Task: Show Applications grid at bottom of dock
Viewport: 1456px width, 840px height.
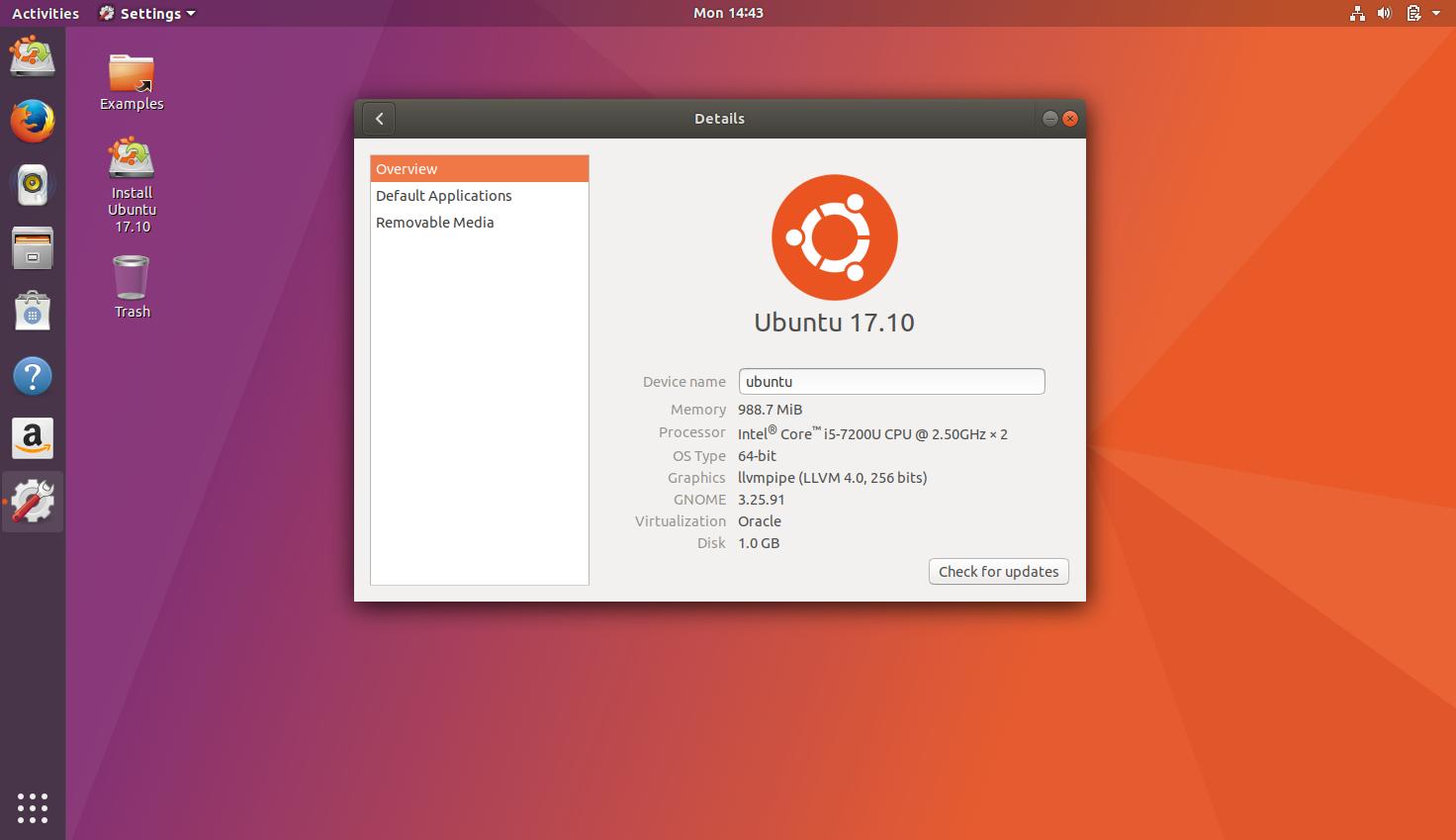Action: [x=33, y=807]
